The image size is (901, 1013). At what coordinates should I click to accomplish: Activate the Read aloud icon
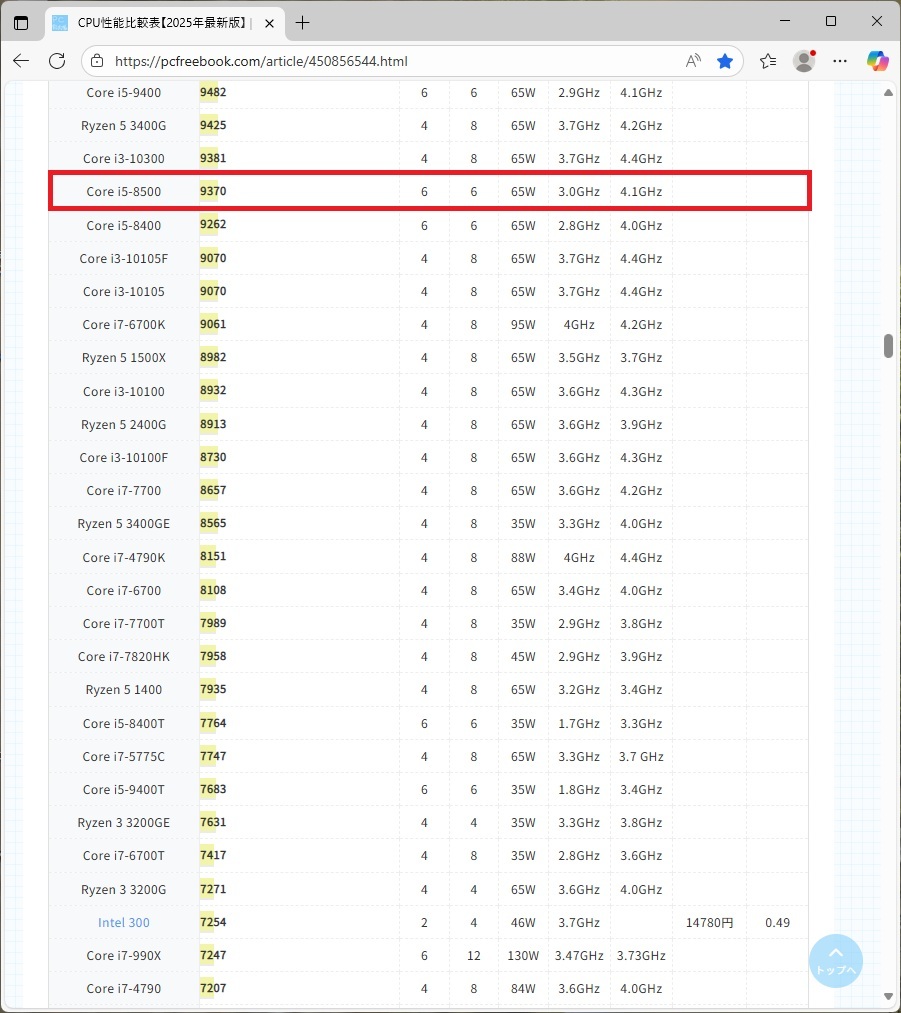tap(693, 61)
